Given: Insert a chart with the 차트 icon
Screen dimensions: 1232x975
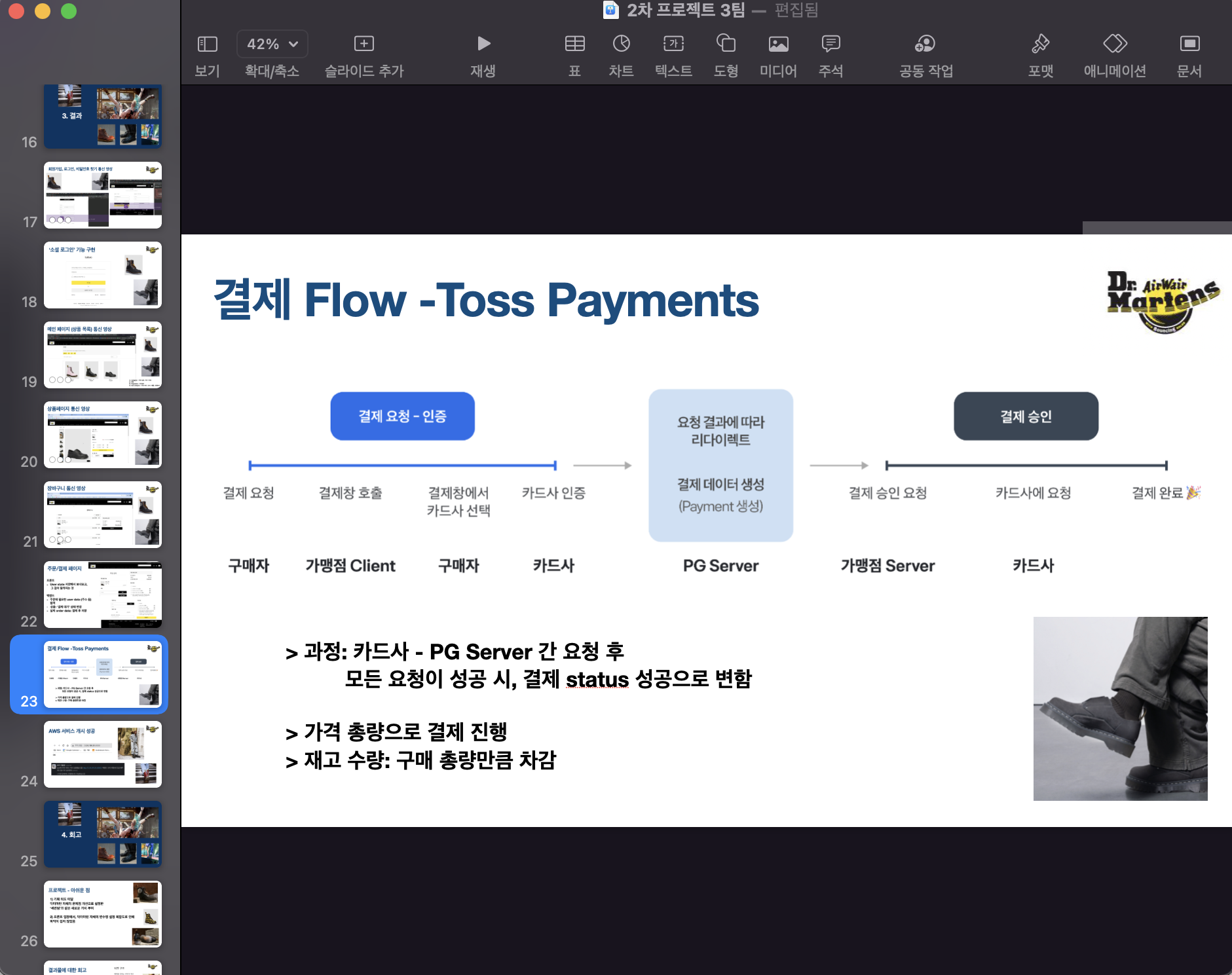Looking at the screenshot, I should tap(621, 44).
